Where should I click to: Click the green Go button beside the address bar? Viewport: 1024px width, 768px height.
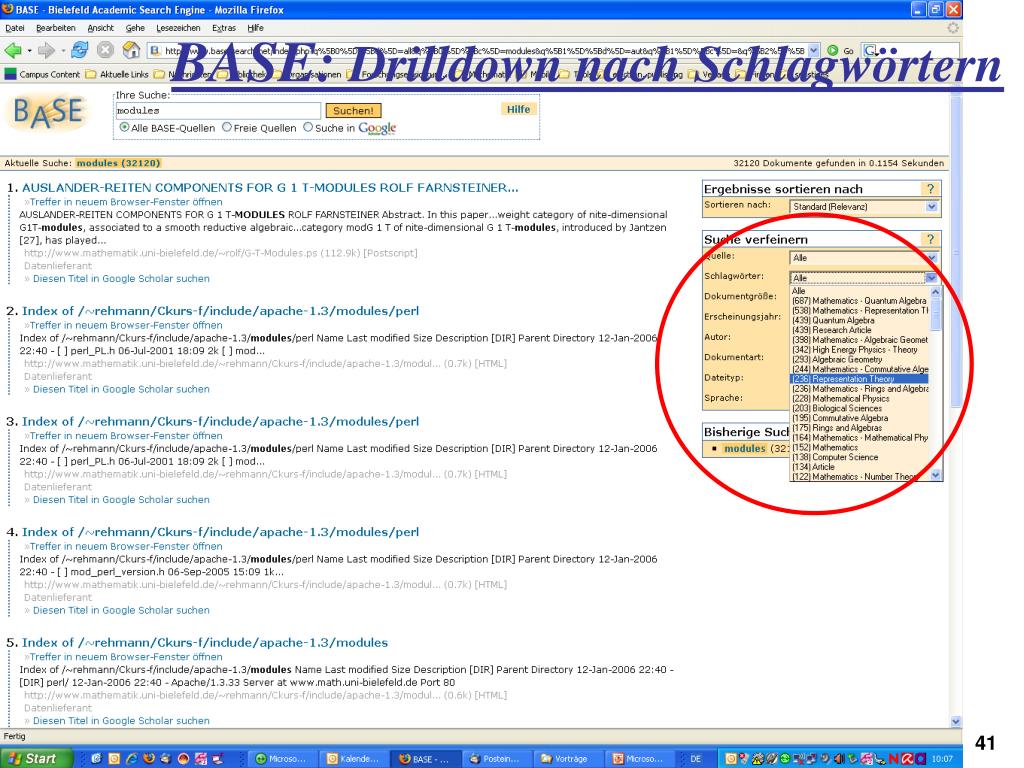pos(840,50)
